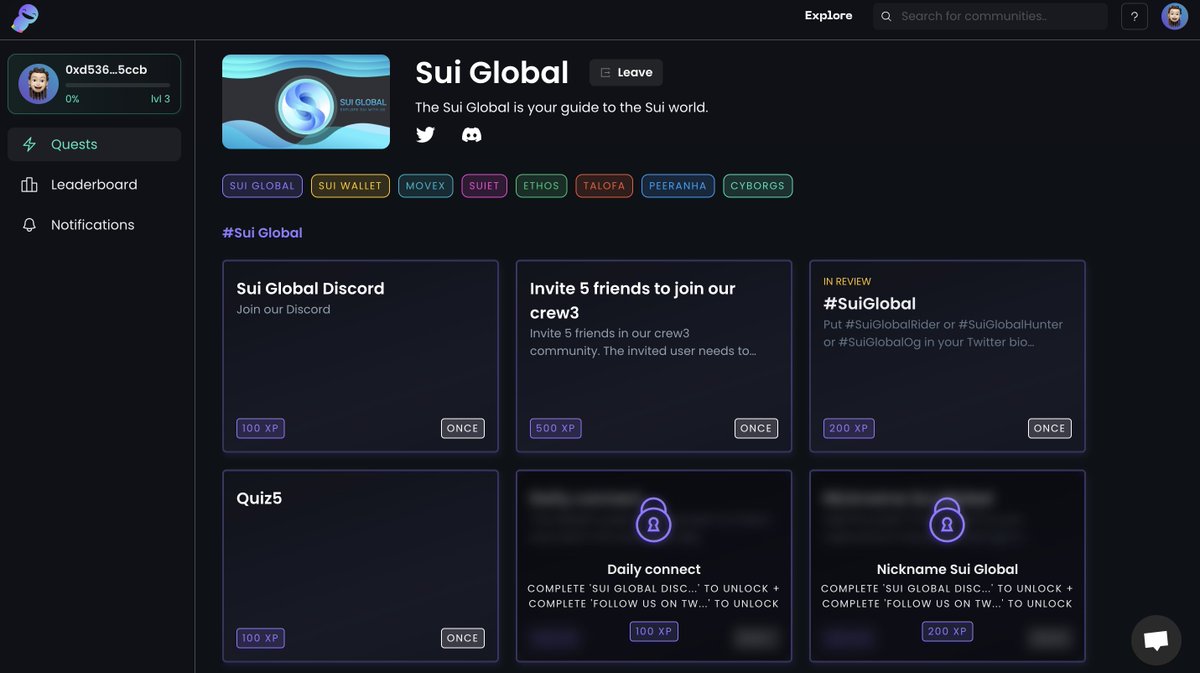Click the search magnifier icon
The height and width of the screenshot is (673, 1200).
pyautogui.click(x=886, y=16)
